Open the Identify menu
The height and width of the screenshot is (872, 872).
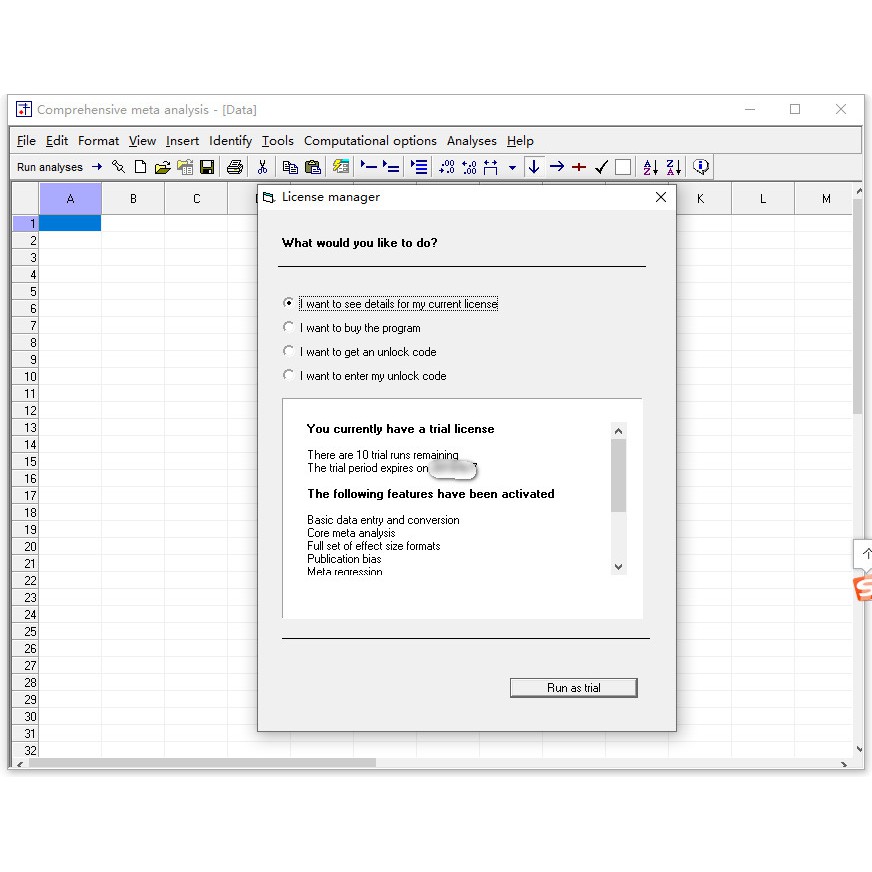[x=230, y=141]
